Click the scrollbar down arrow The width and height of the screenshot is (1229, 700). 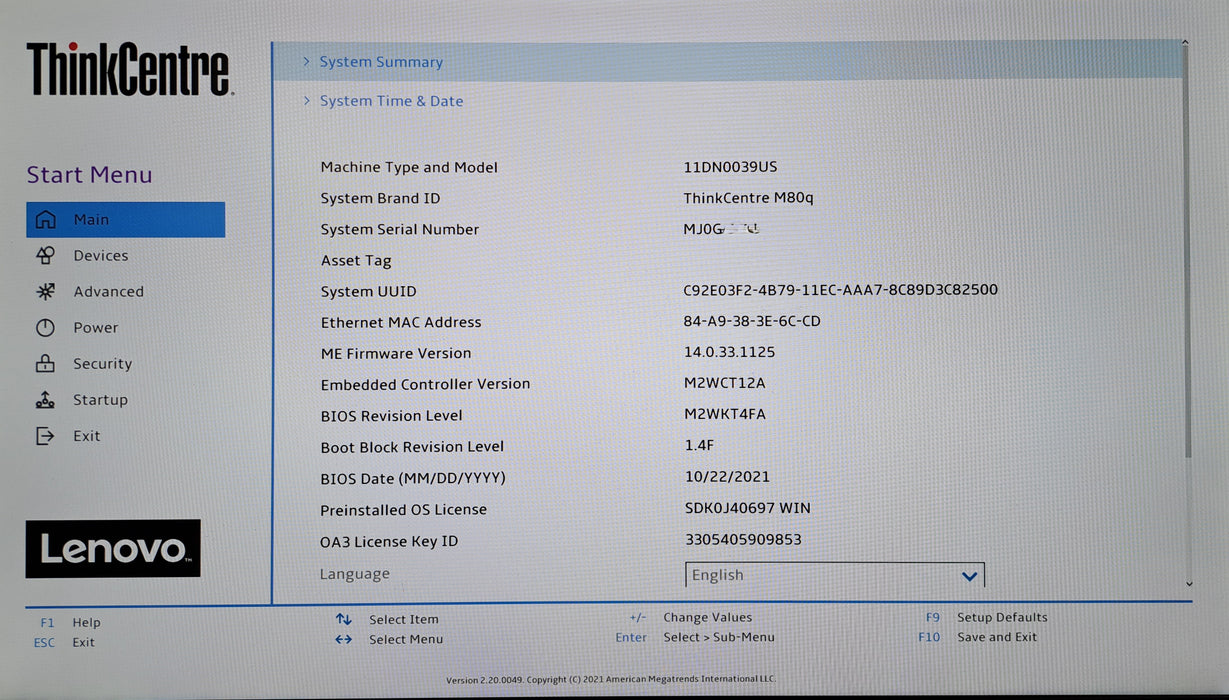pos(1188,583)
